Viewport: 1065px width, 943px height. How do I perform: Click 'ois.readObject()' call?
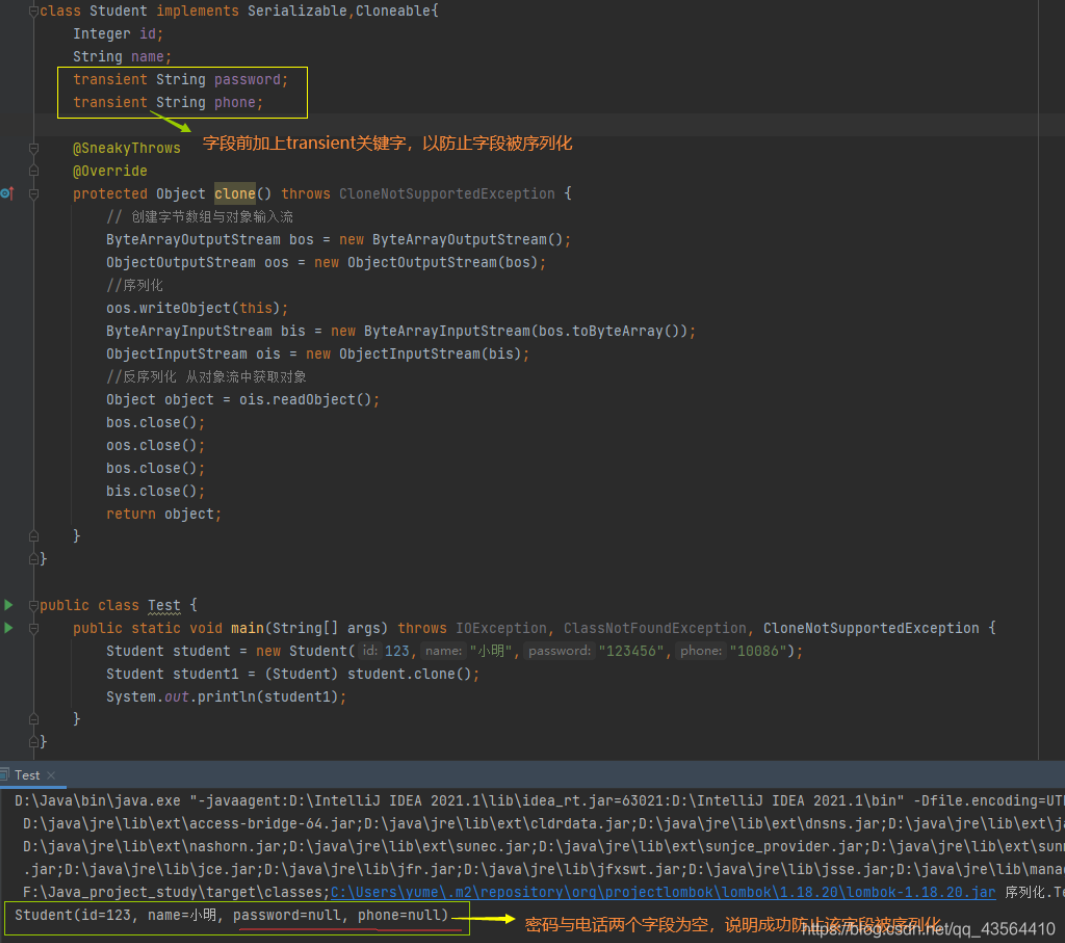tap(305, 399)
